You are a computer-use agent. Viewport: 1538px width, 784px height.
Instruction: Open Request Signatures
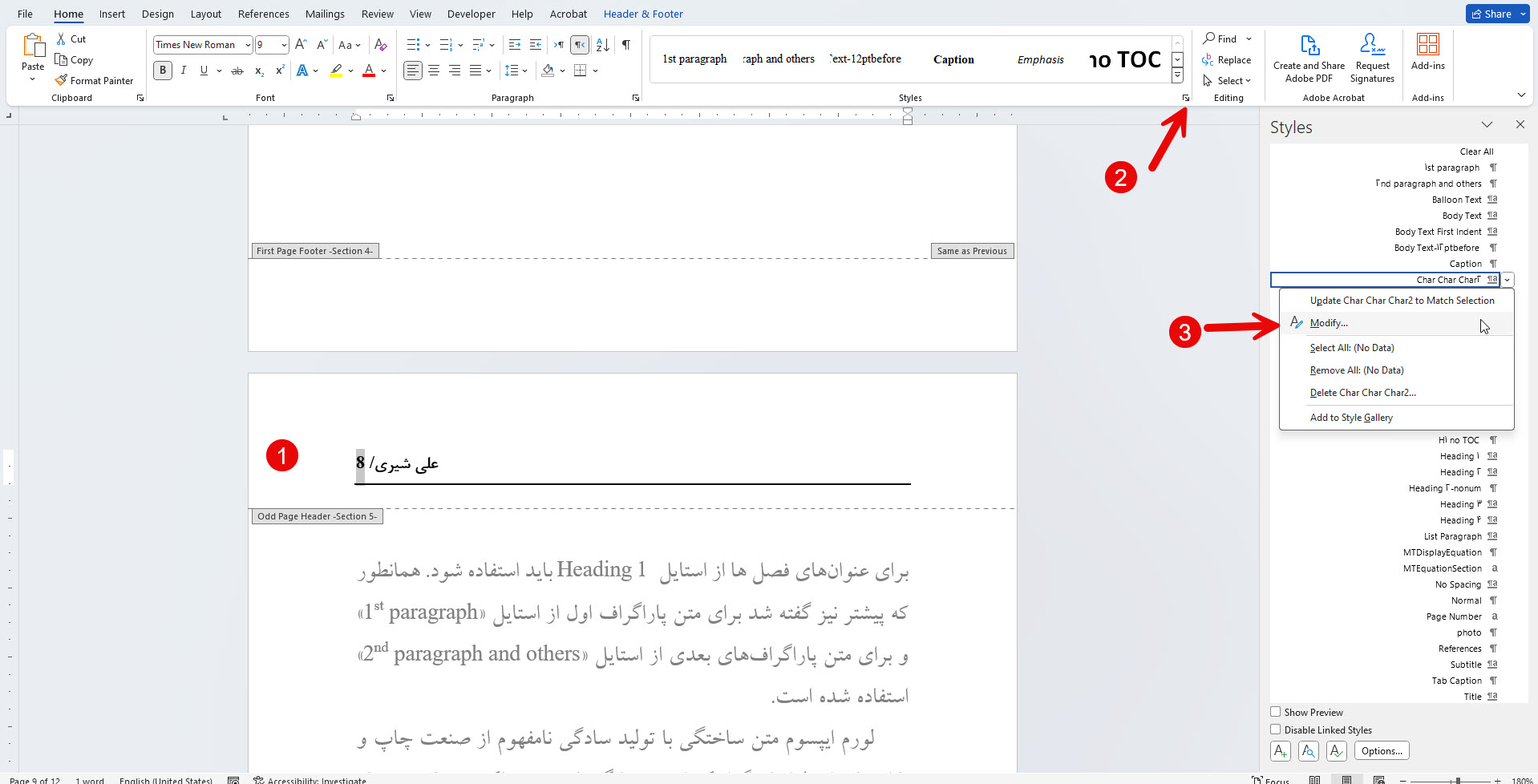click(x=1372, y=58)
